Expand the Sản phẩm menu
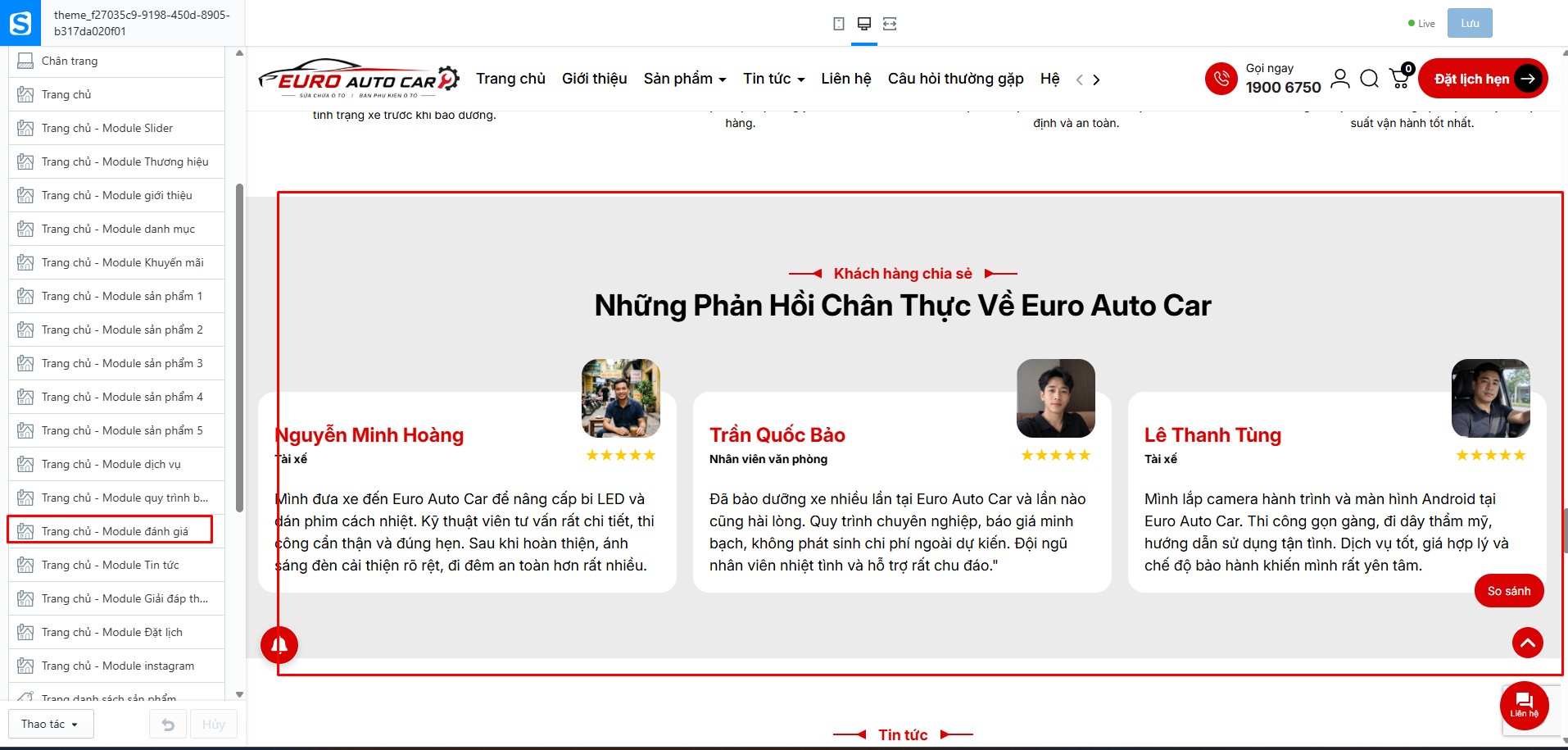Image resolution: width=1568 pixels, height=750 pixels. tap(685, 79)
